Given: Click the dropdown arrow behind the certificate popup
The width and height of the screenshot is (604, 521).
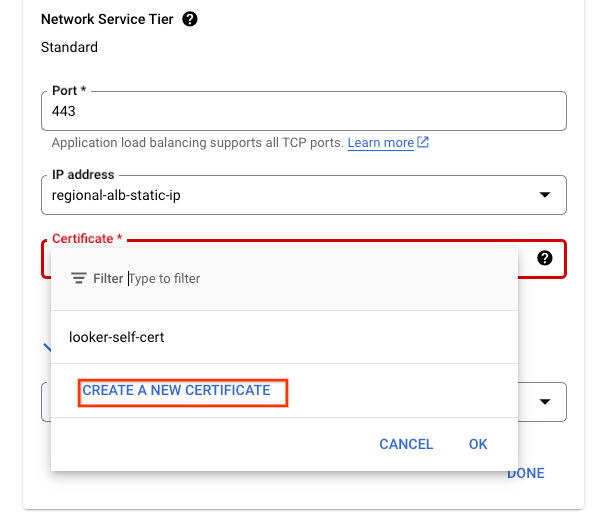Looking at the screenshot, I should 545,402.
